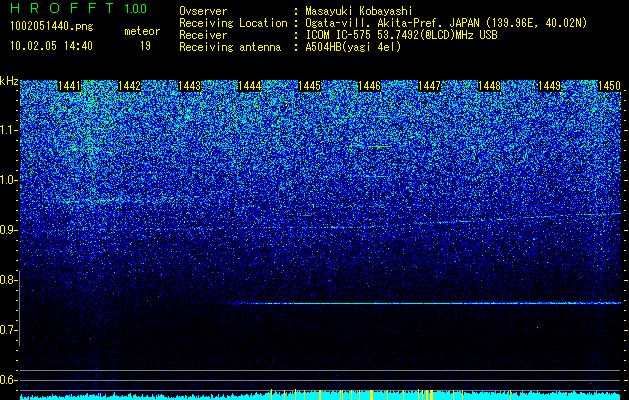Click the HROFFT title text
This screenshot has height=400, width=629.
coord(62,8)
